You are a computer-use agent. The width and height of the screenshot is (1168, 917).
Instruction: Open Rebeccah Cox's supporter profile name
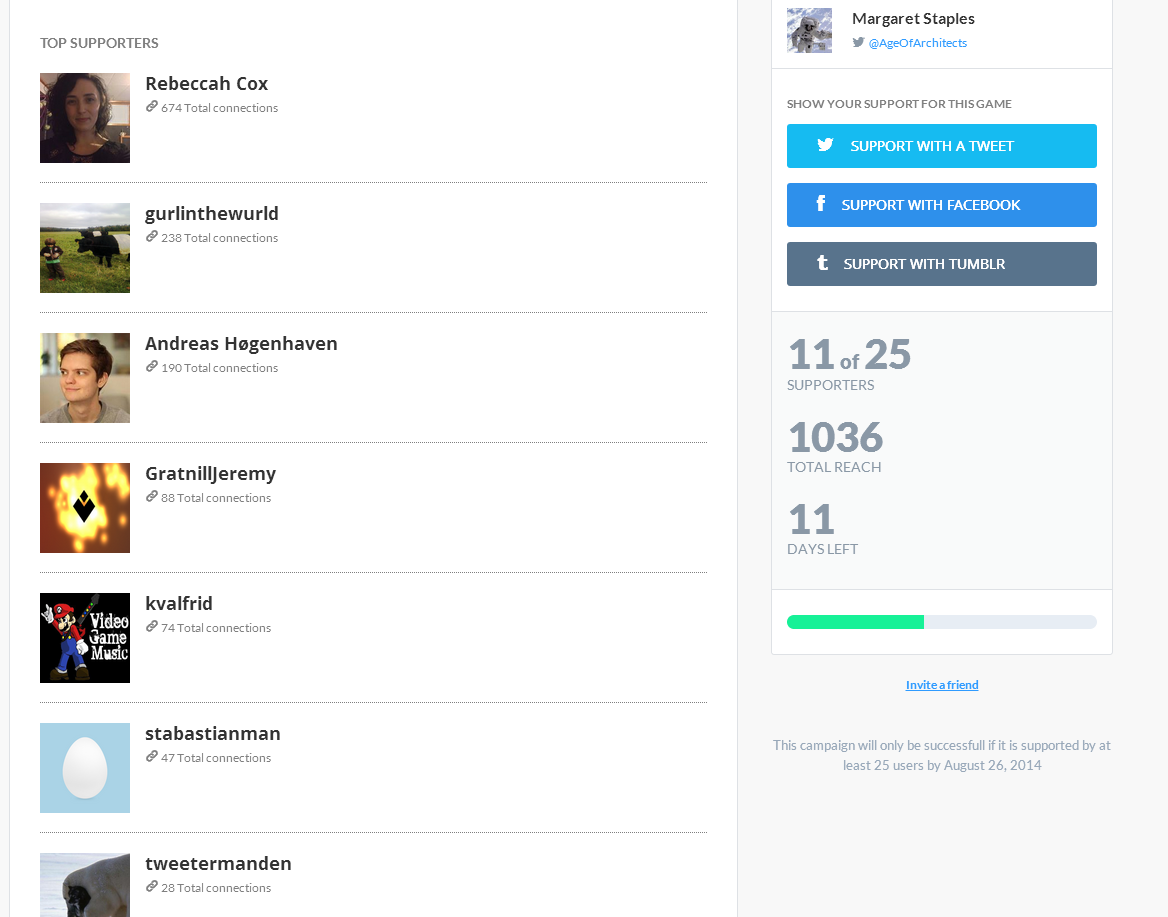(206, 83)
